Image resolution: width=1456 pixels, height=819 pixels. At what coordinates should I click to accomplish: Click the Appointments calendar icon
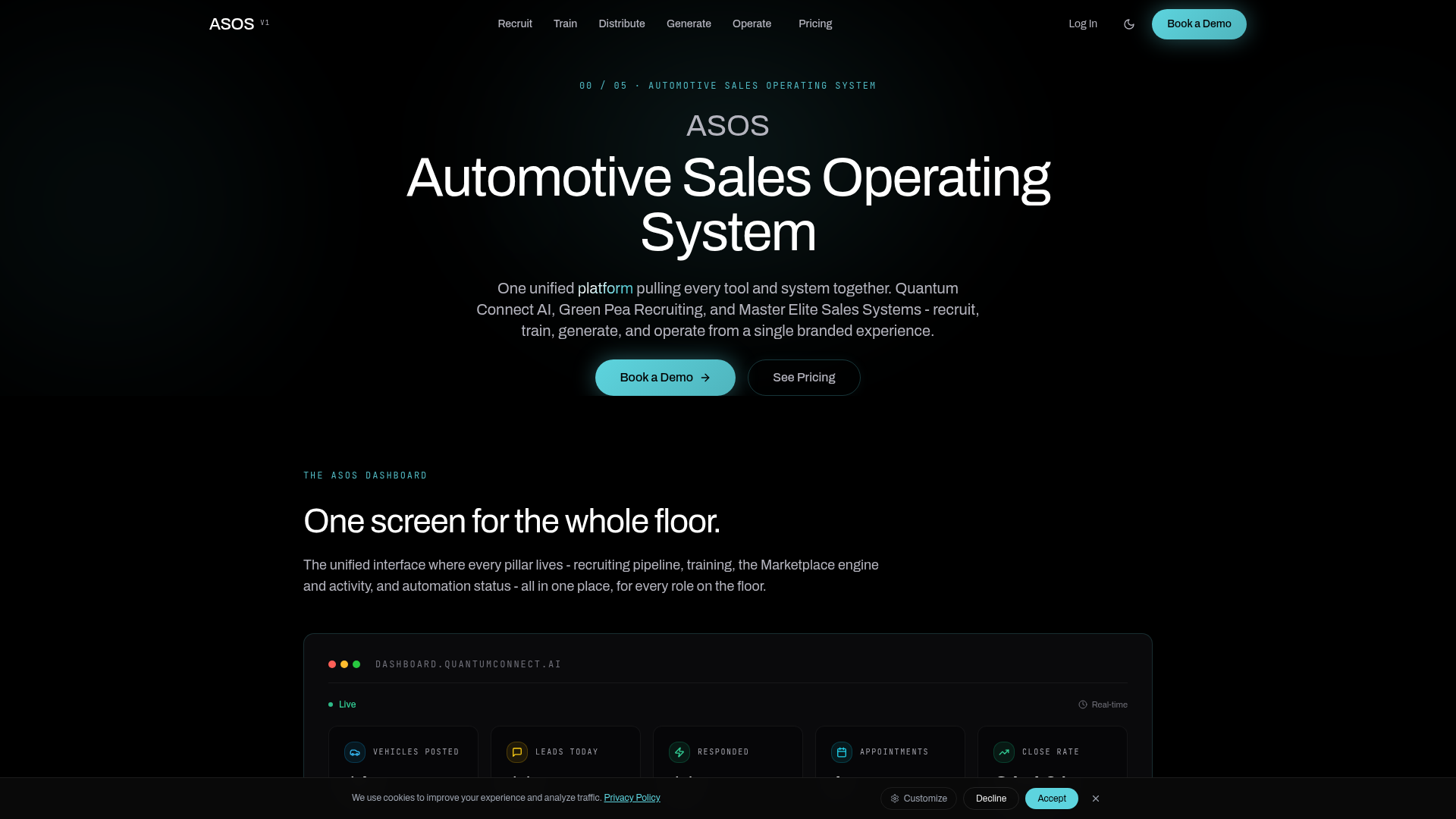[x=842, y=752]
